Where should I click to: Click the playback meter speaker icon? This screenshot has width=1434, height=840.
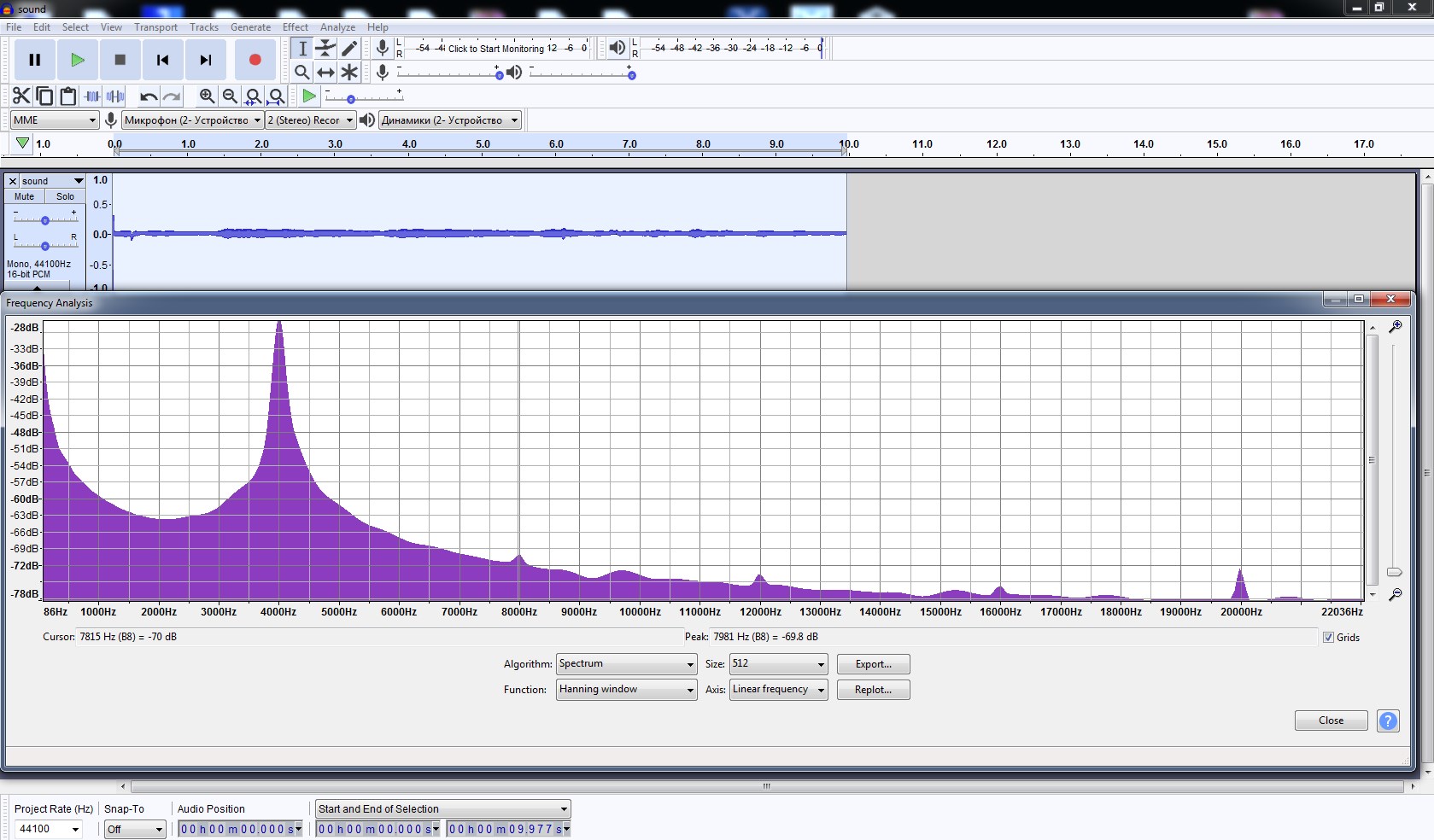coord(617,48)
